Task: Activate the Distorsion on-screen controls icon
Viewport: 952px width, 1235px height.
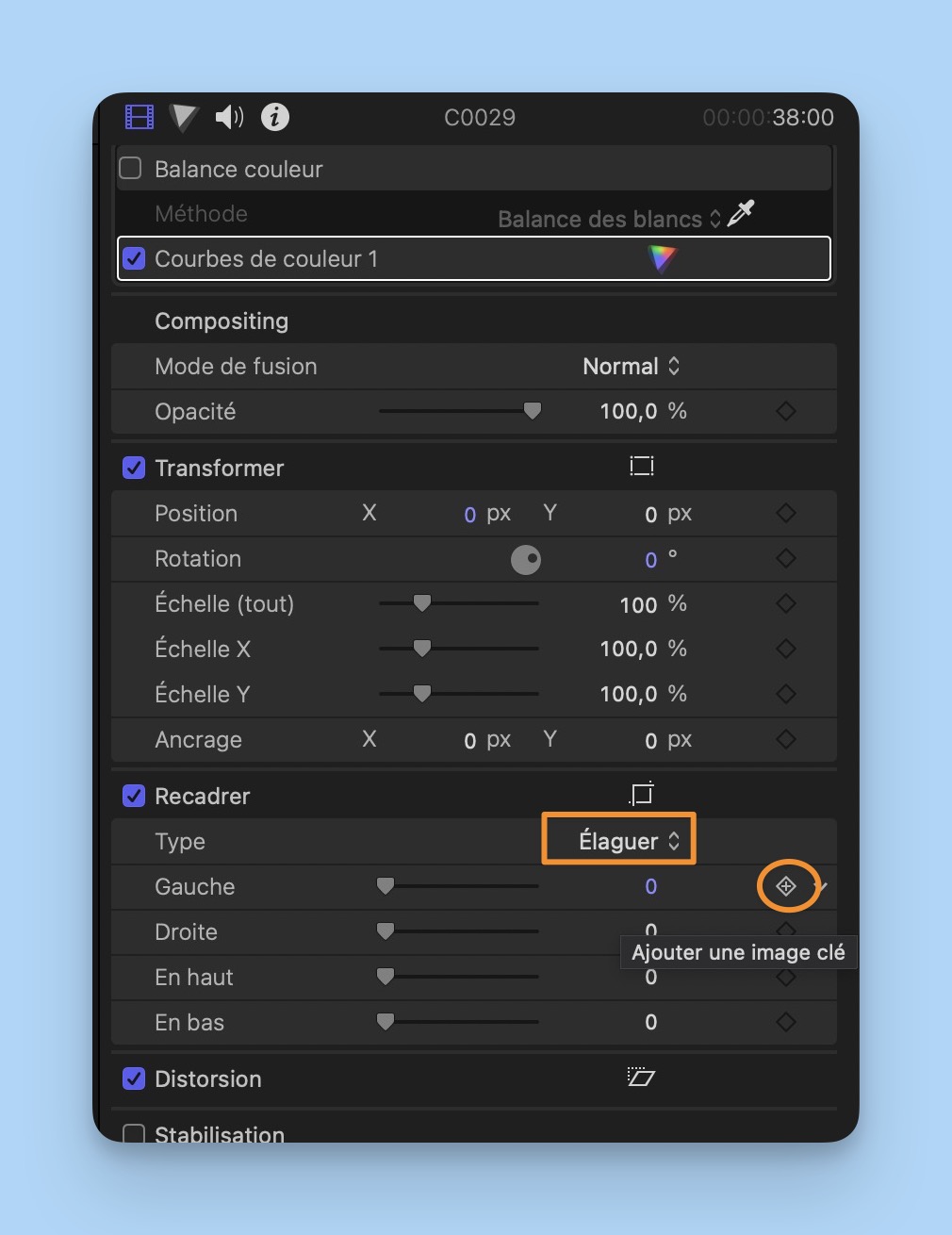Action: (x=641, y=1077)
